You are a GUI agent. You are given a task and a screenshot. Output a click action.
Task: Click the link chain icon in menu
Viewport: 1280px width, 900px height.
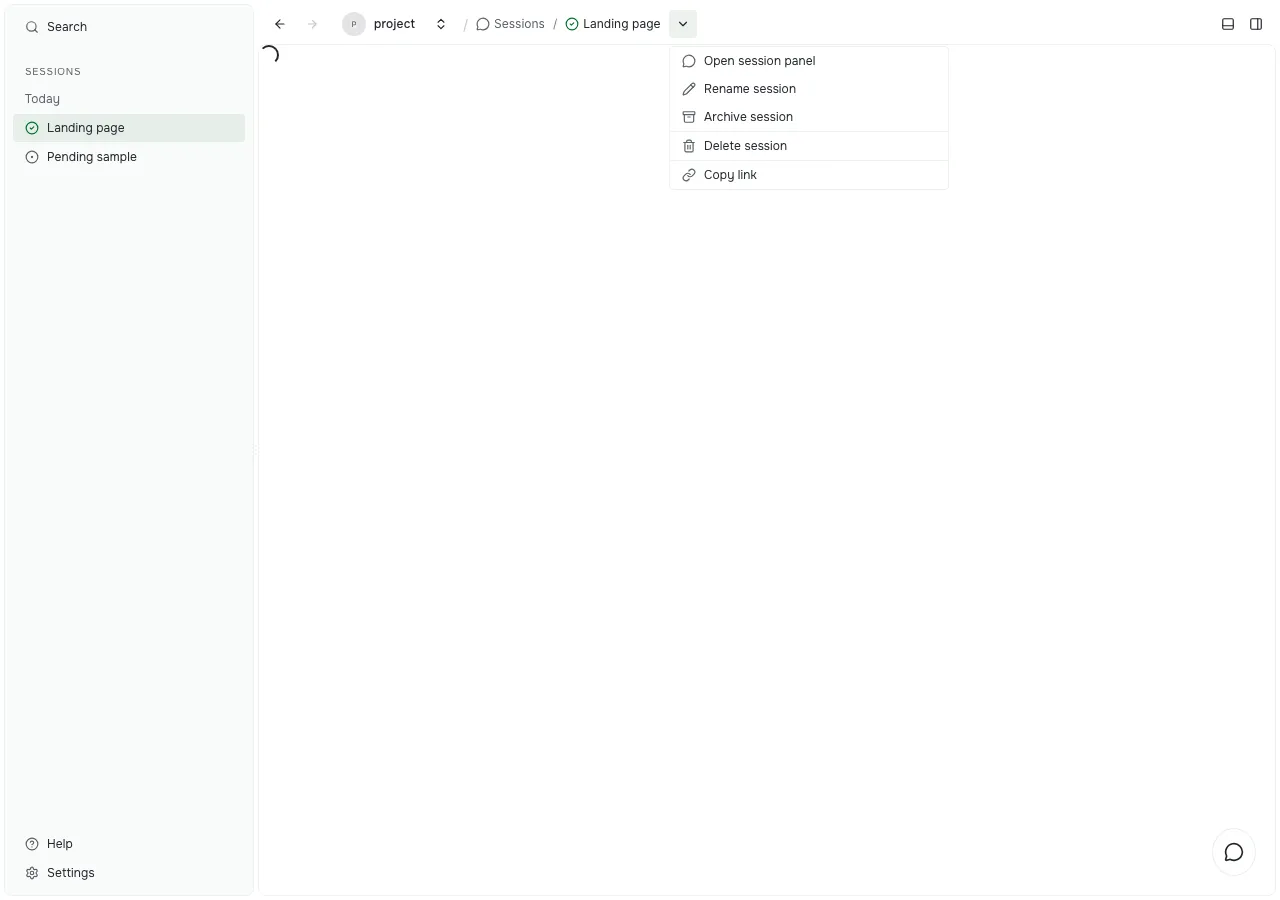point(689,175)
